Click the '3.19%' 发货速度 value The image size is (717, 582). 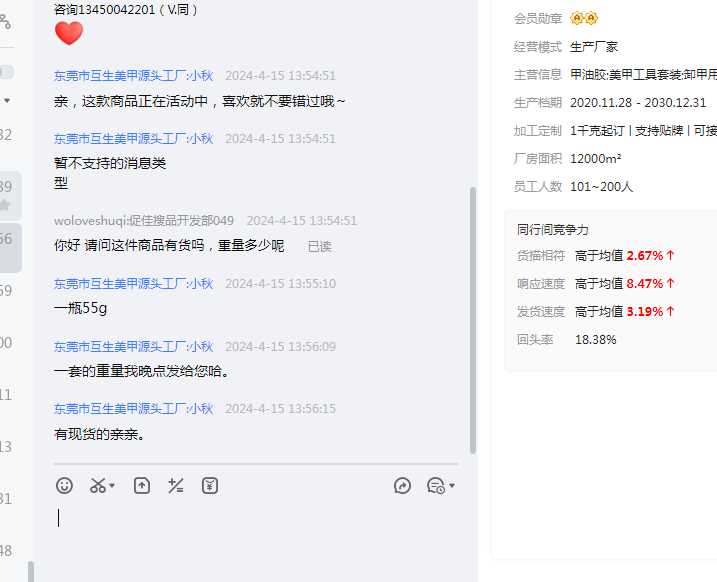pos(645,311)
